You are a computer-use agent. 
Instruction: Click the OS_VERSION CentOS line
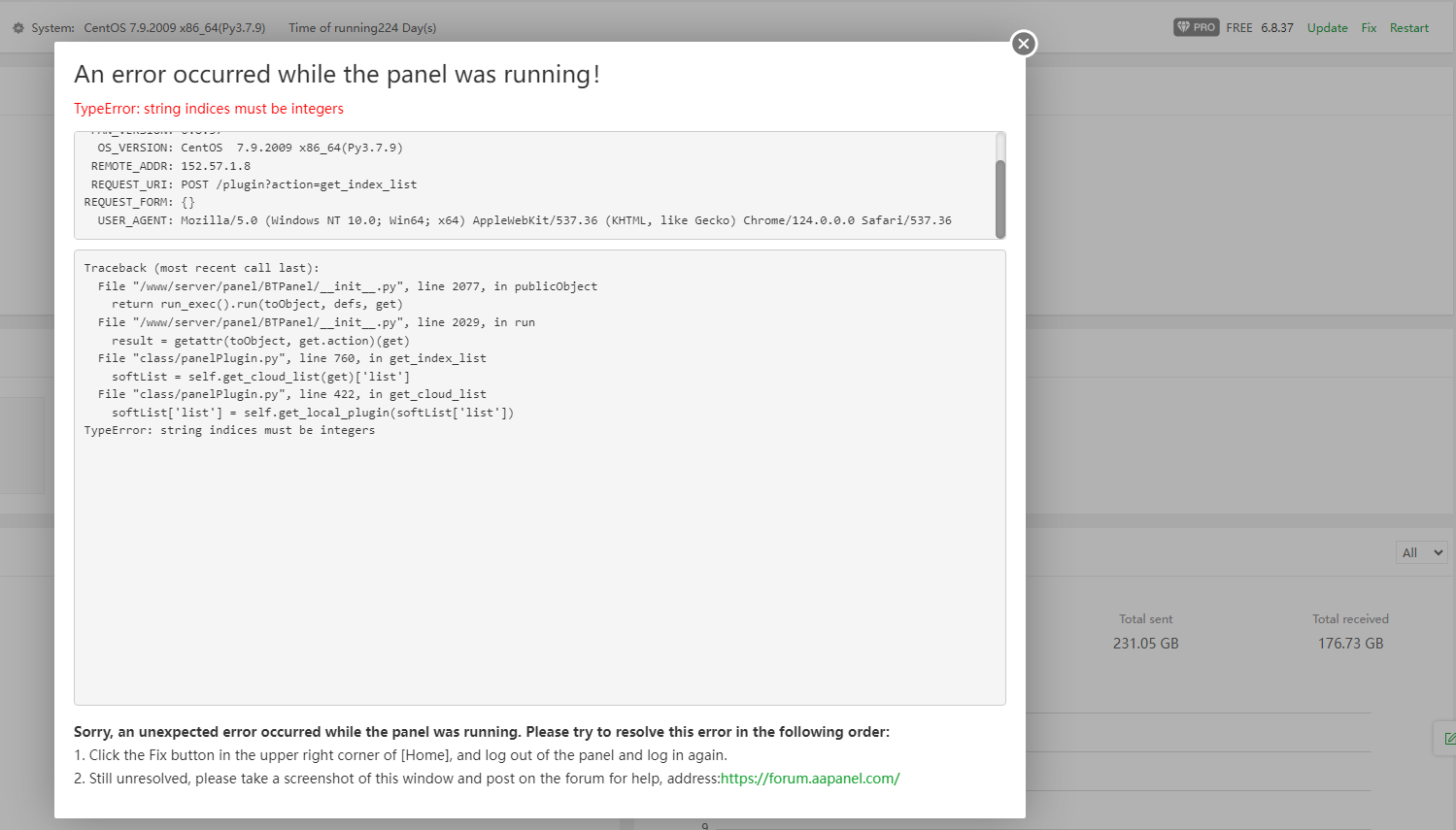point(250,148)
